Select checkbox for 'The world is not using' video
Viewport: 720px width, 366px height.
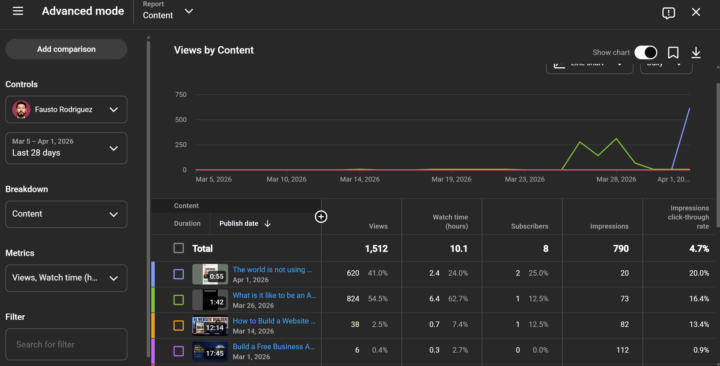[x=179, y=274]
